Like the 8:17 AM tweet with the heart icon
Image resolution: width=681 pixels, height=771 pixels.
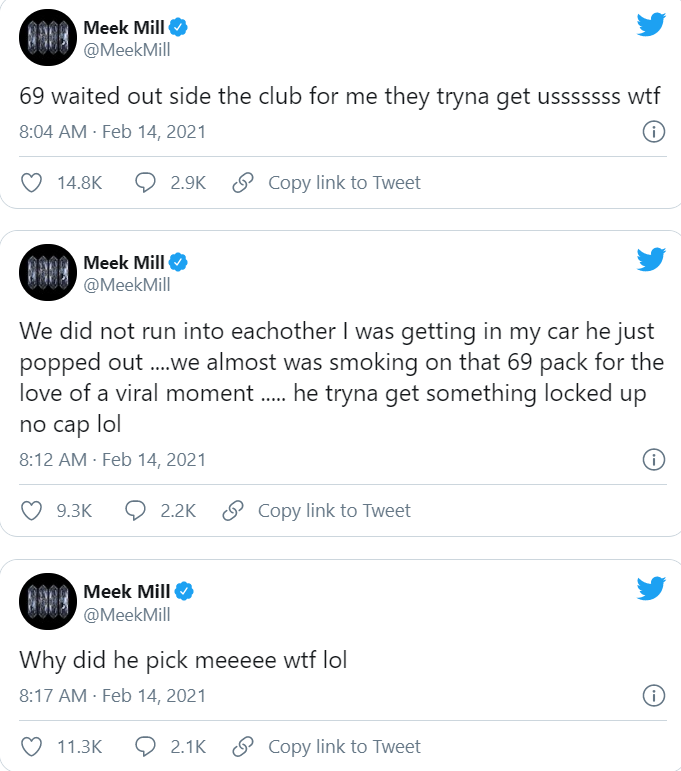[x=32, y=747]
